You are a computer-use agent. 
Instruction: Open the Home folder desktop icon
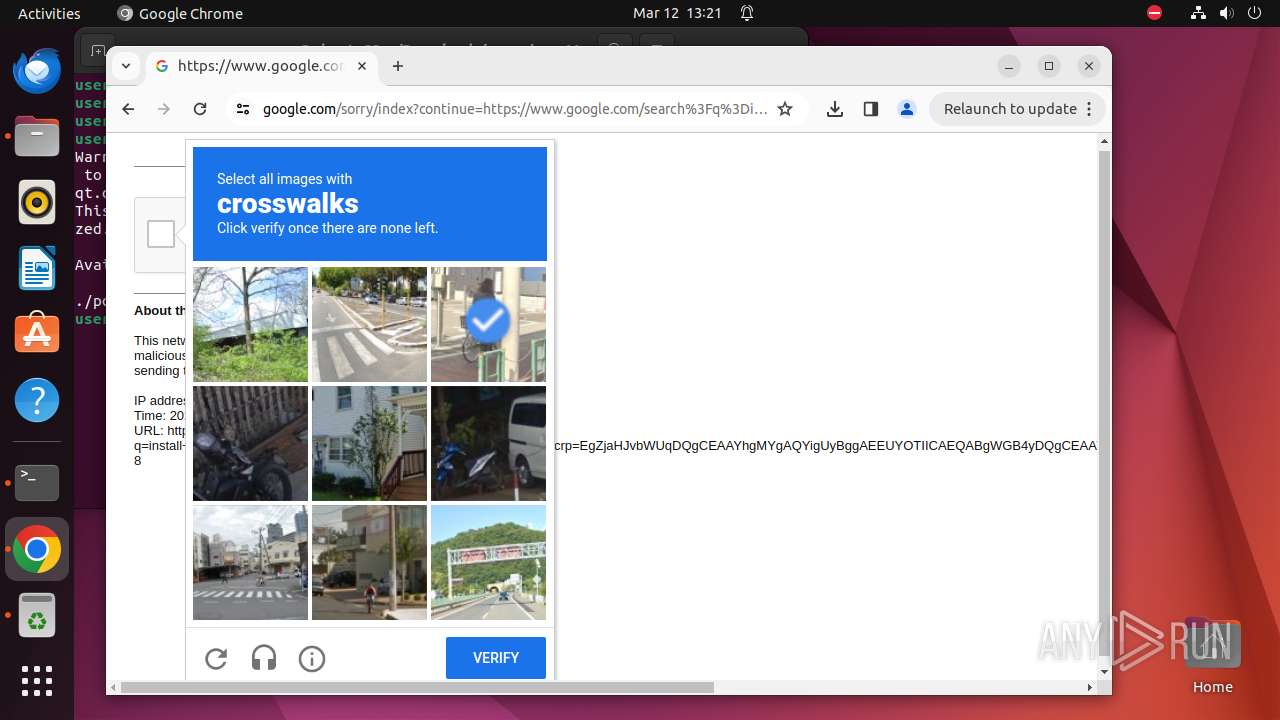(1212, 657)
